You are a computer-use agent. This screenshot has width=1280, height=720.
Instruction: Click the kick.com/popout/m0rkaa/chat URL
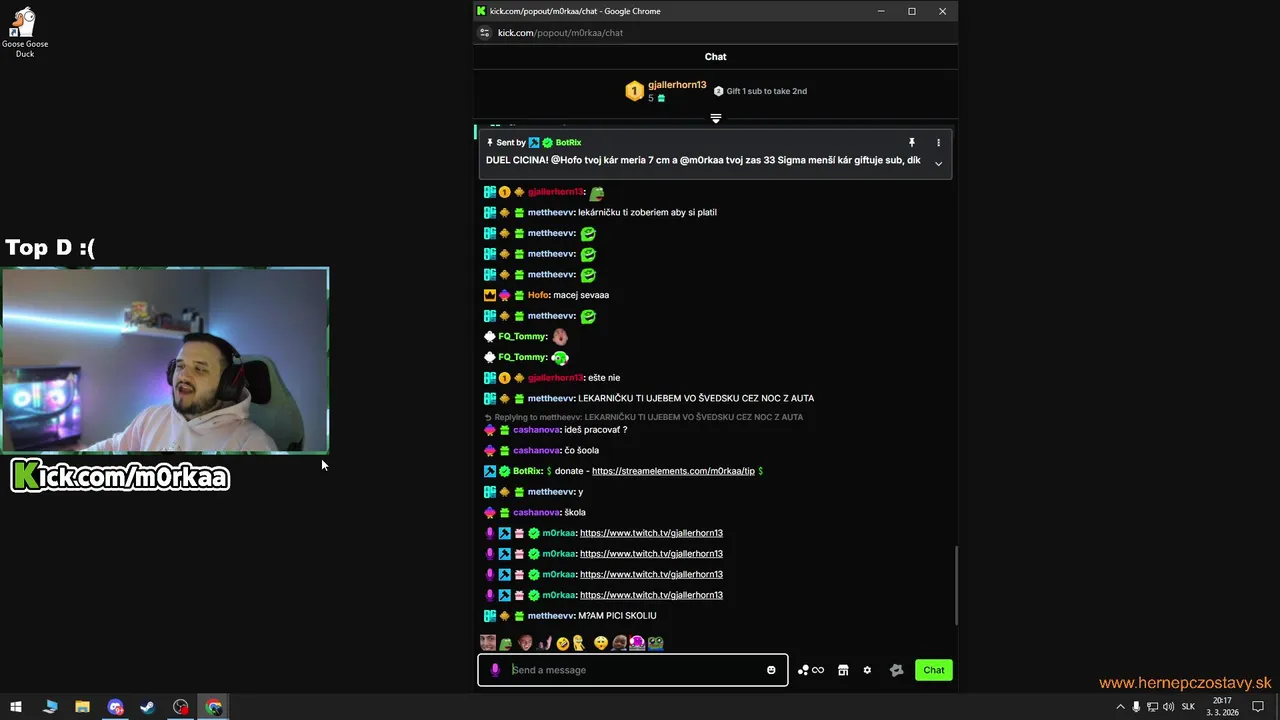point(560,33)
